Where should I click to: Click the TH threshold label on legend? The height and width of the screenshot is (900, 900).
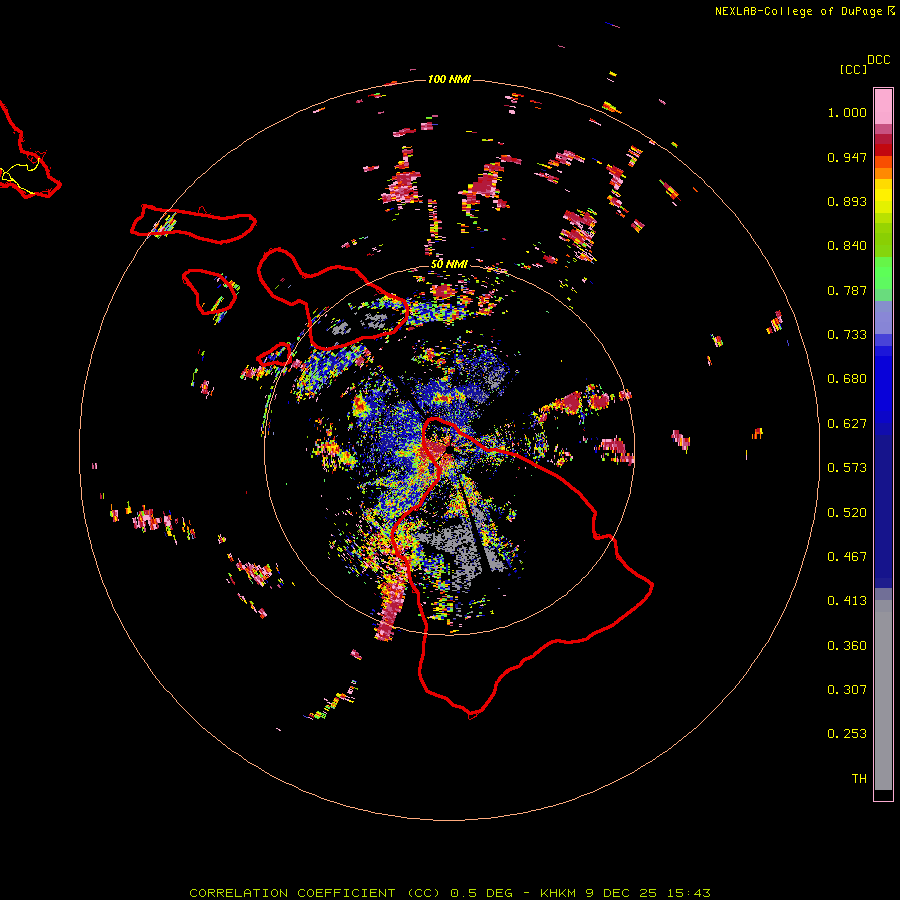tap(859, 779)
